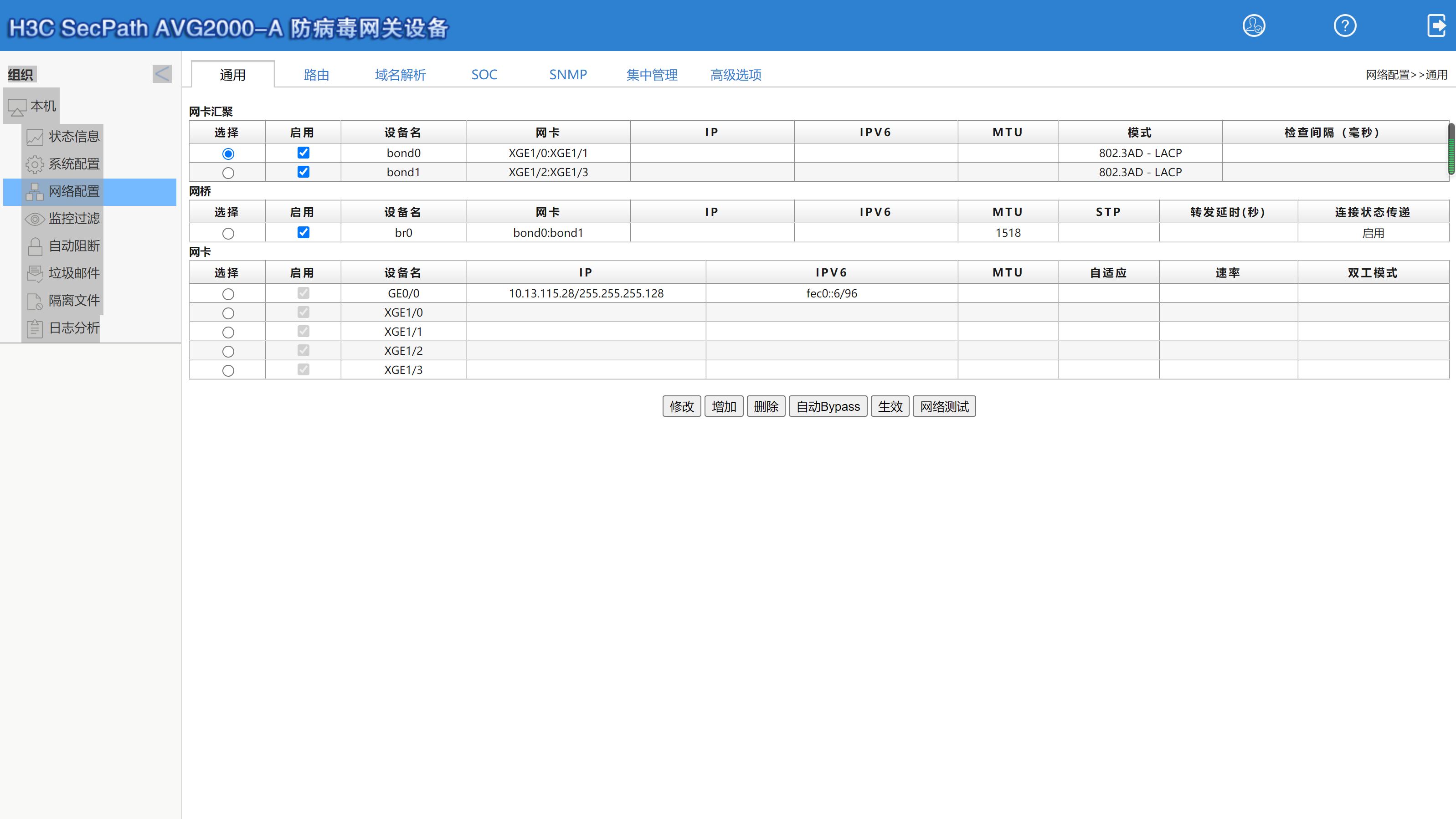1456x819 pixels.
Task: Open 状态信息 chart icon in sidebar
Action: pyautogui.click(x=35, y=137)
